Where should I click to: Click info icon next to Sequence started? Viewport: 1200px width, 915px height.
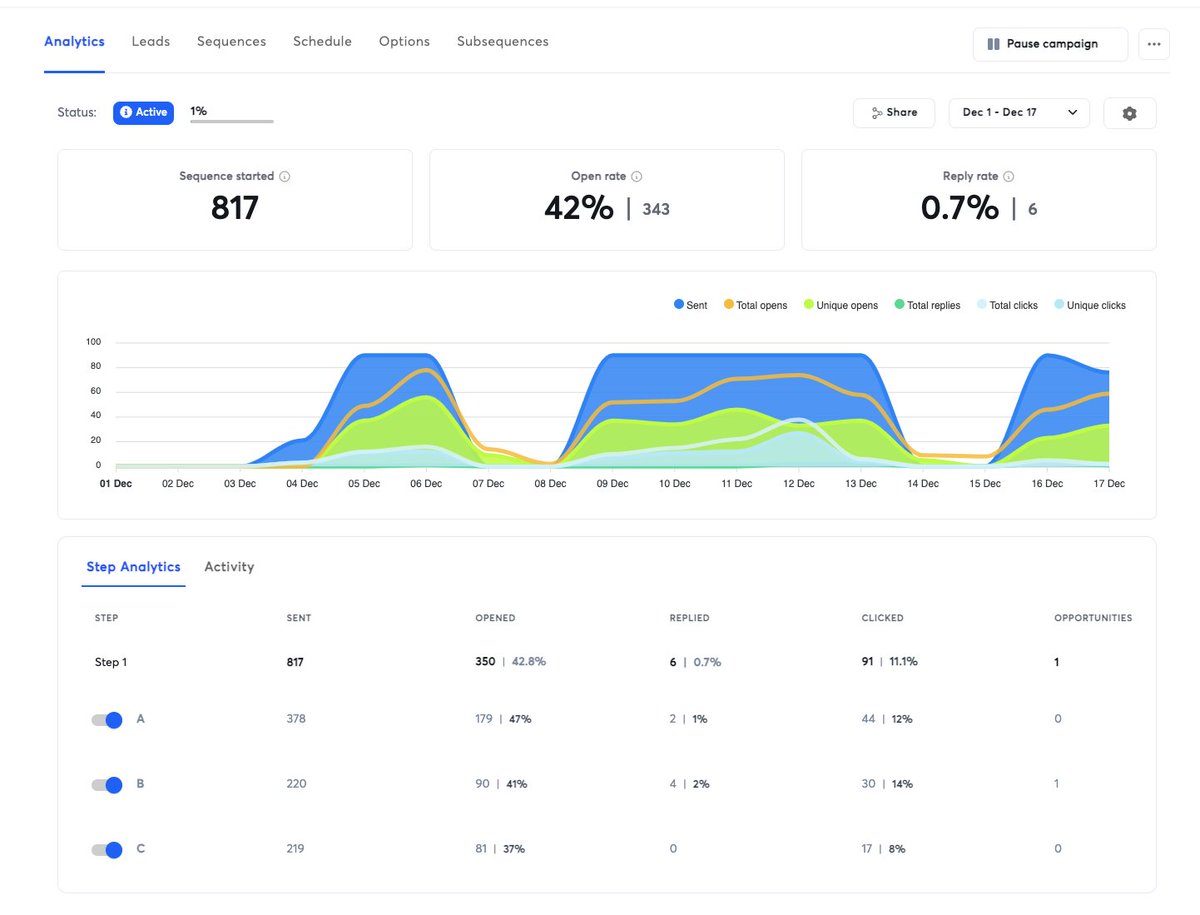pyautogui.click(x=285, y=177)
